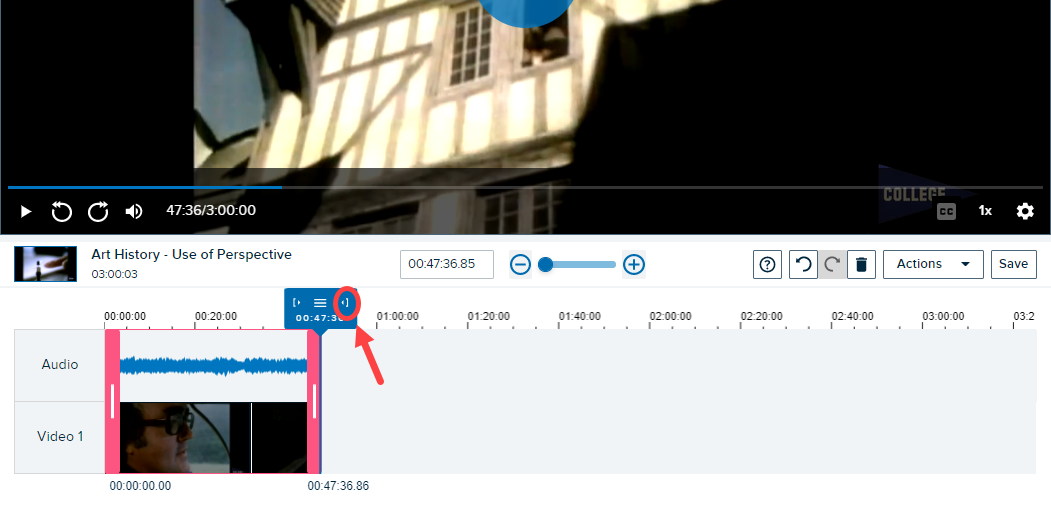The width and height of the screenshot is (1051, 516).
Task: Mute the player volume
Action: click(x=134, y=212)
